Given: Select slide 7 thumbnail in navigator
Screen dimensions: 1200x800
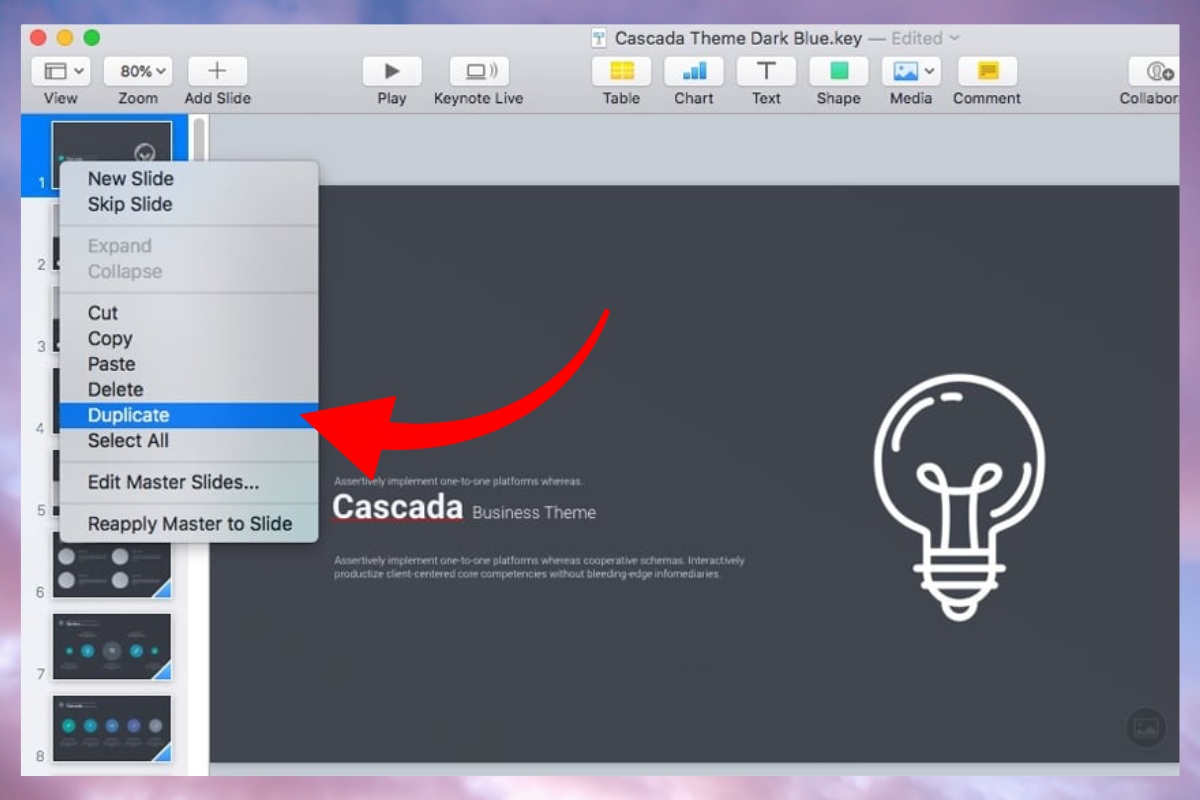Looking at the screenshot, I should click(x=112, y=646).
